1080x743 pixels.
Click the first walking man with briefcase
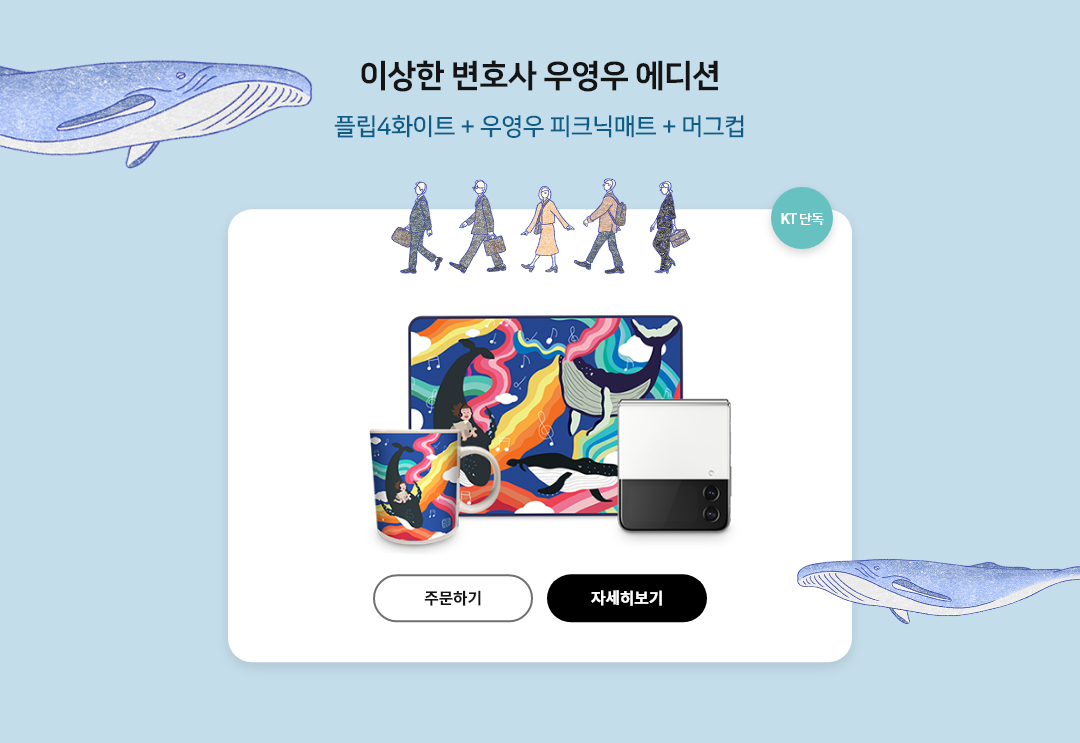click(417, 227)
